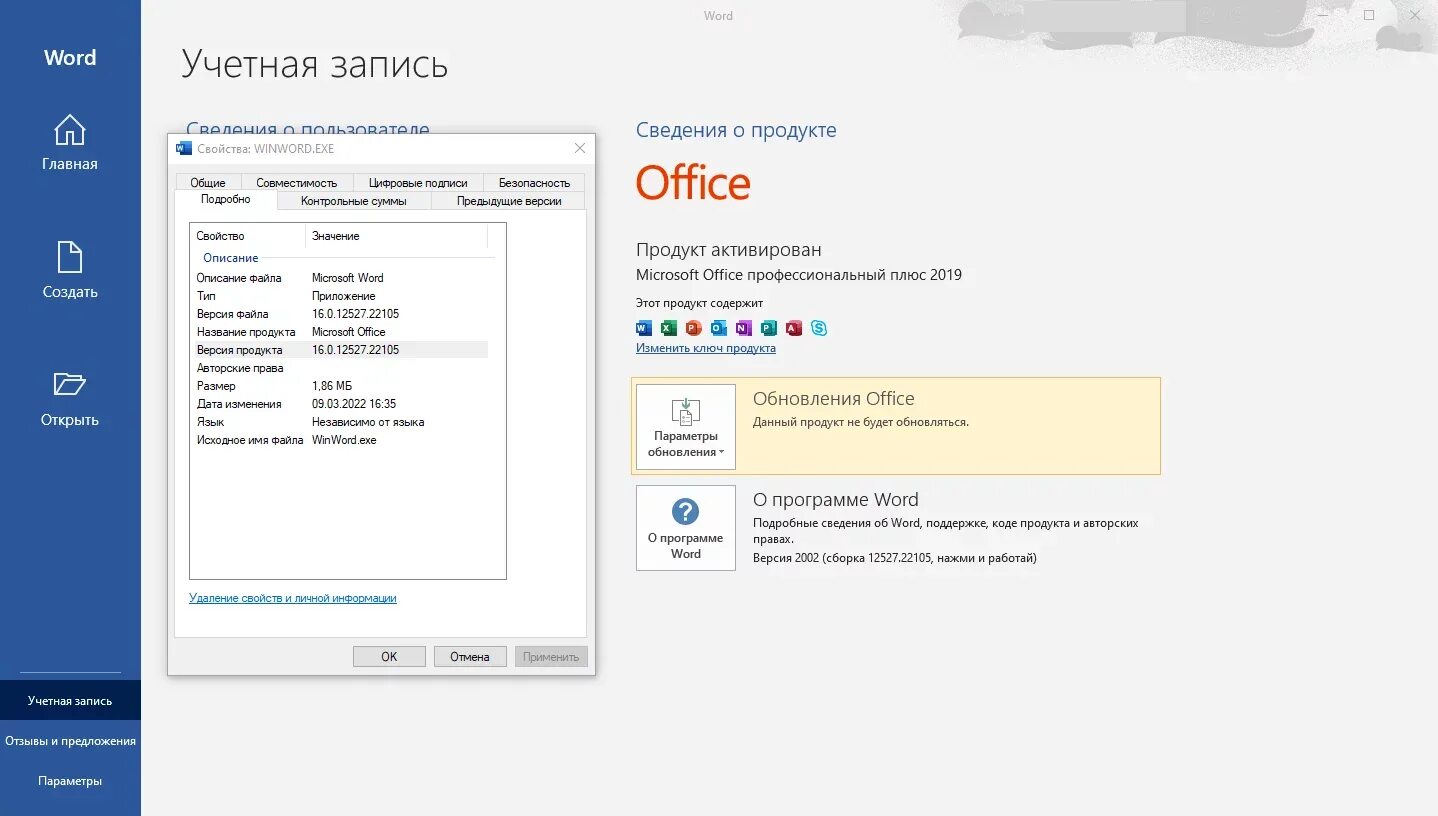The height and width of the screenshot is (816, 1438).
Task: Click the Word icon in Свойства title bar
Action: coord(184,149)
